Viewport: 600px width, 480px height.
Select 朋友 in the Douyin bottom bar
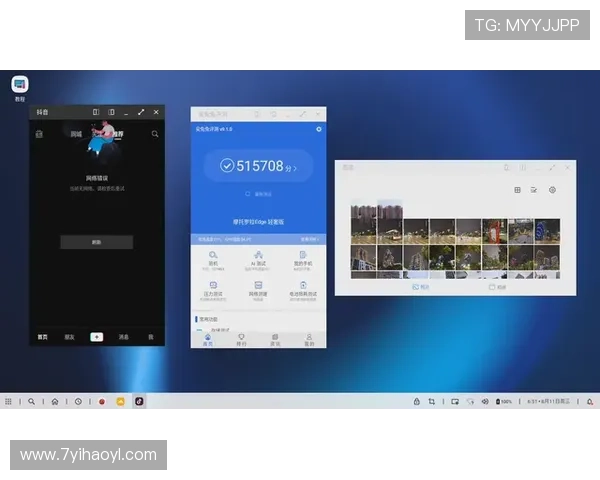coord(69,337)
